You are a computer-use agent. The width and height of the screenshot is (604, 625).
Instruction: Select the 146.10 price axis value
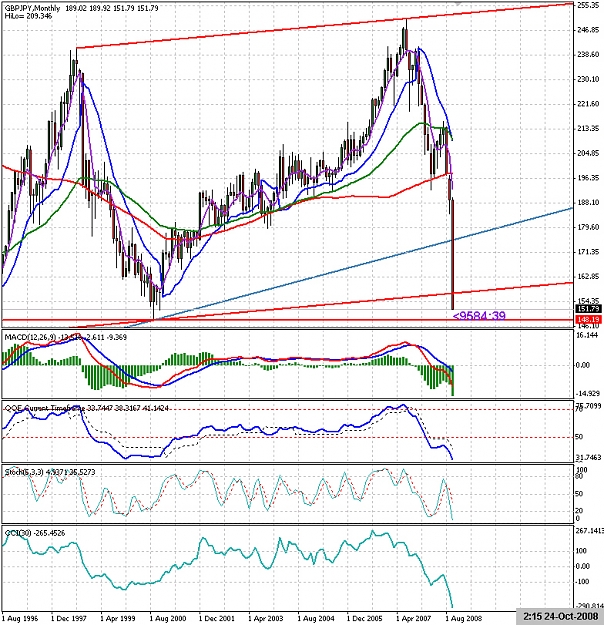coord(588,326)
